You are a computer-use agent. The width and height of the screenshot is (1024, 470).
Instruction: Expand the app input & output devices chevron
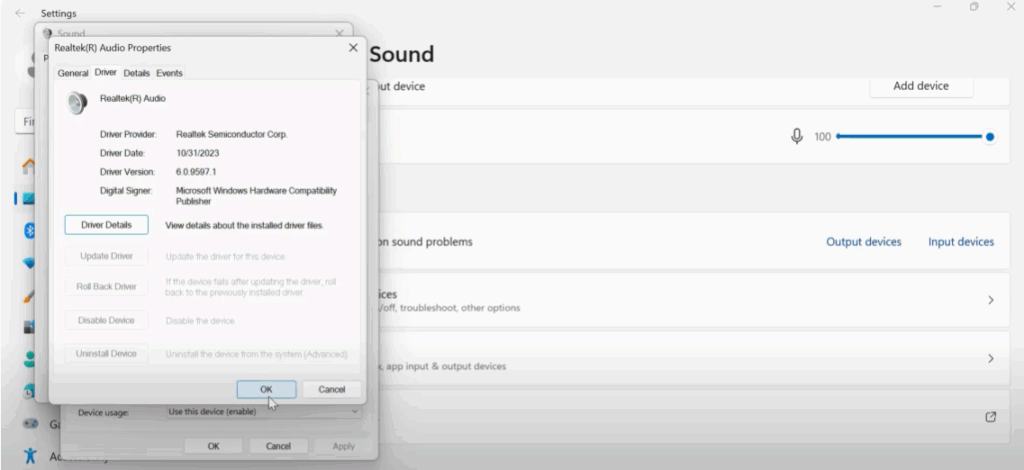990,358
